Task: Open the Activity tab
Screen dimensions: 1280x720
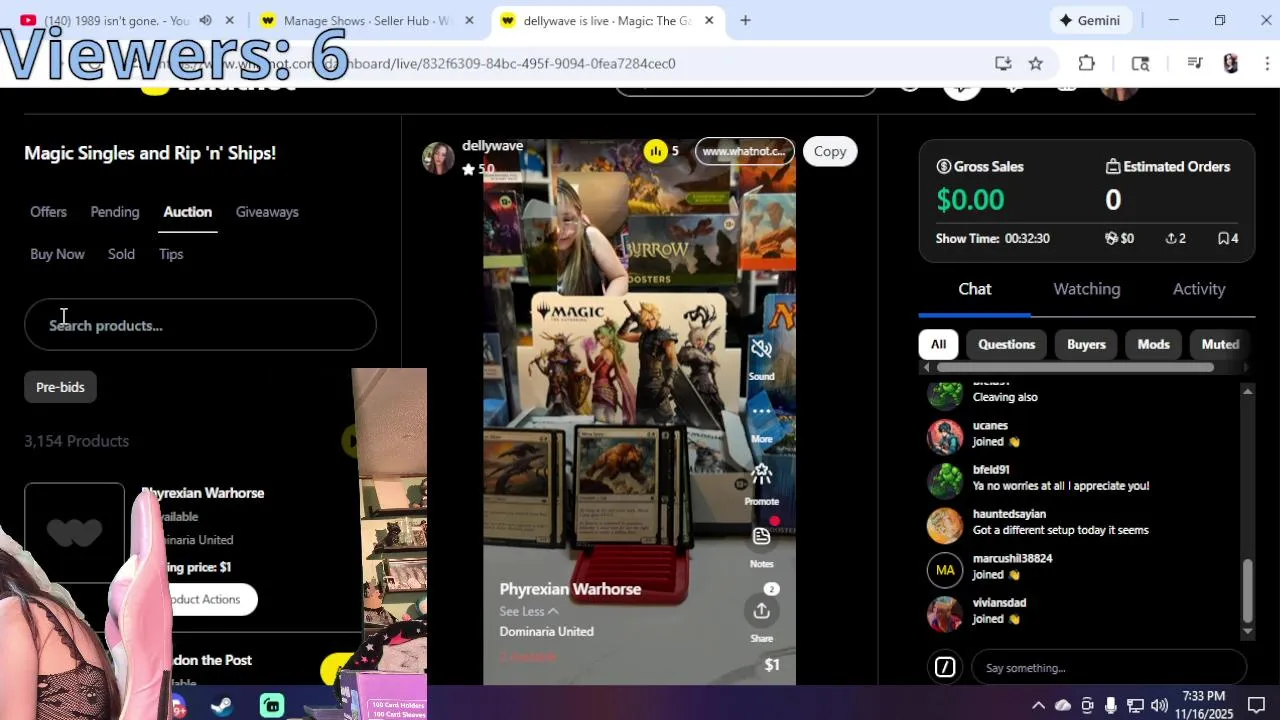Action: coord(1199,289)
